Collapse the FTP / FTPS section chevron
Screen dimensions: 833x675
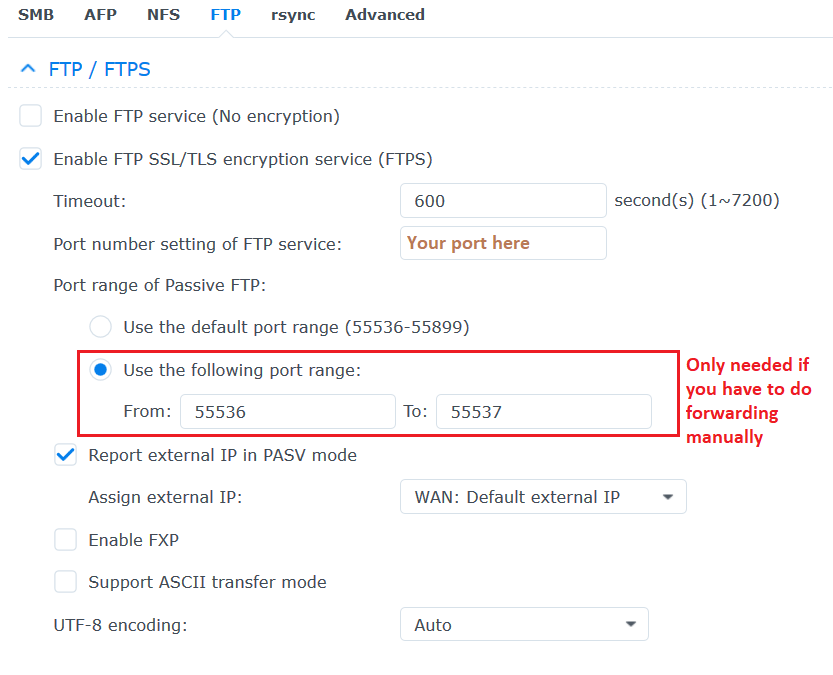[x=28, y=69]
